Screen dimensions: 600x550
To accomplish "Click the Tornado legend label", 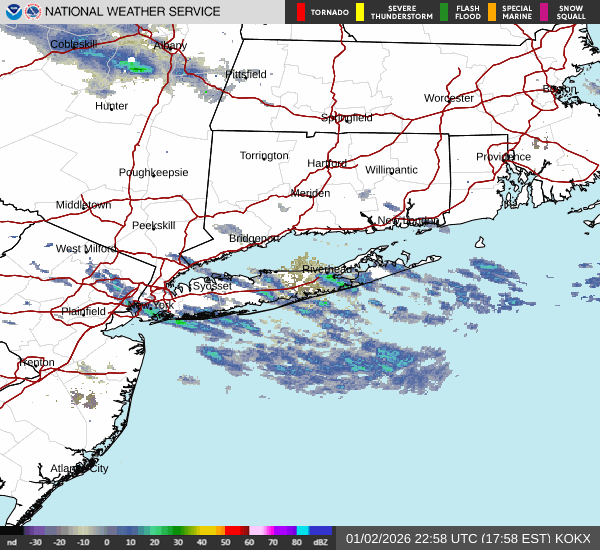I will tap(329, 12).
